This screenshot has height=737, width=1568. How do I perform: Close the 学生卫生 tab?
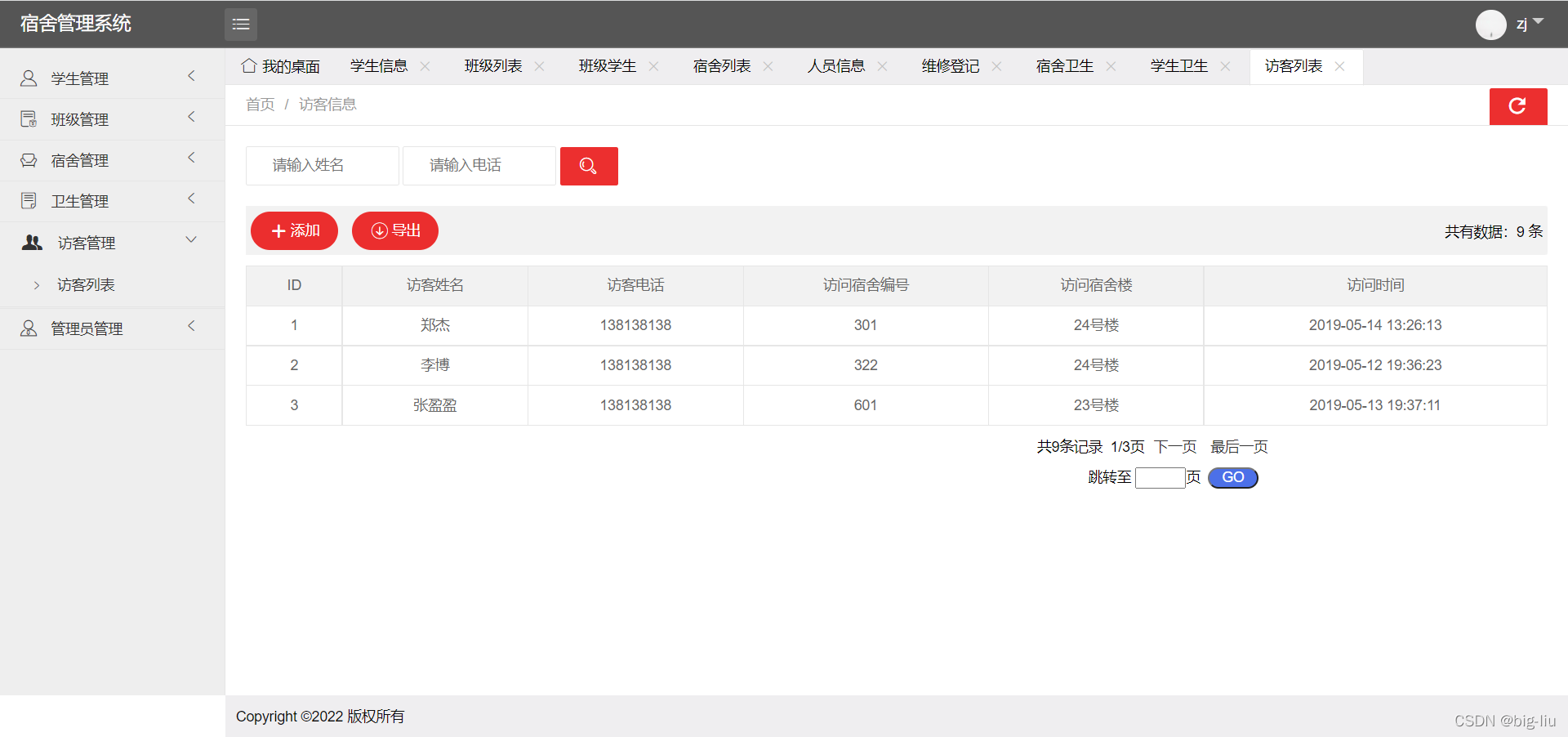(x=1226, y=66)
